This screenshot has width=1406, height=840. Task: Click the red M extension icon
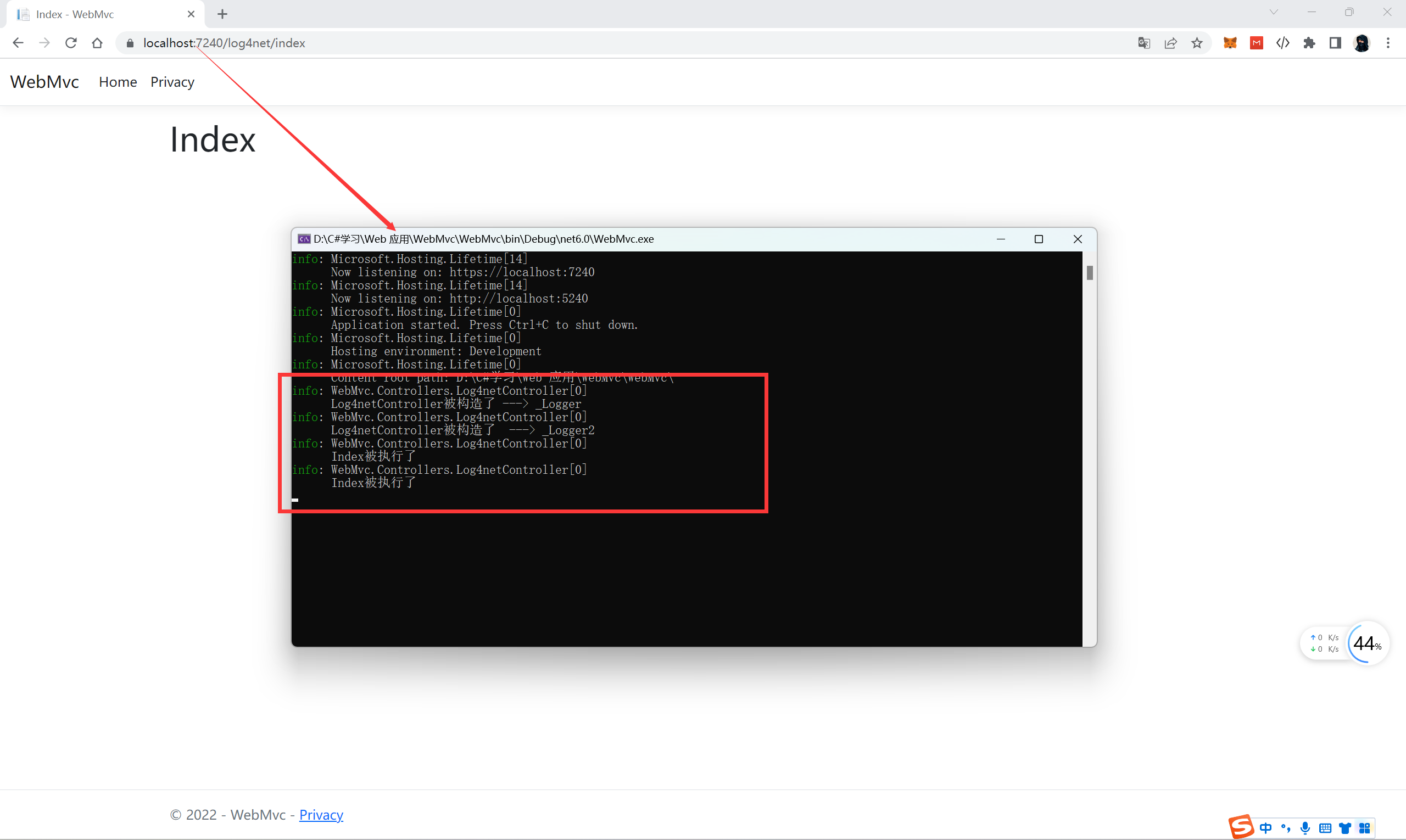coord(1257,43)
